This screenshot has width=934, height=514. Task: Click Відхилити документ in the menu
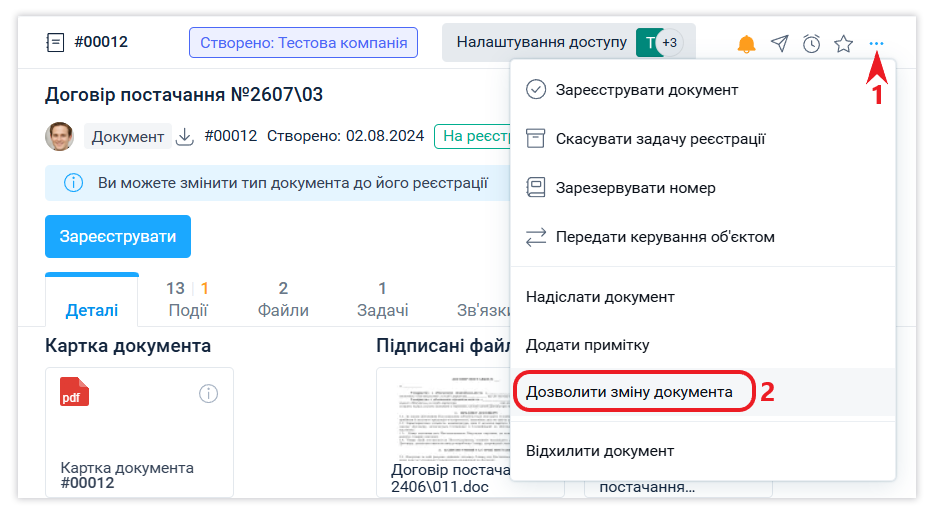tap(600, 452)
